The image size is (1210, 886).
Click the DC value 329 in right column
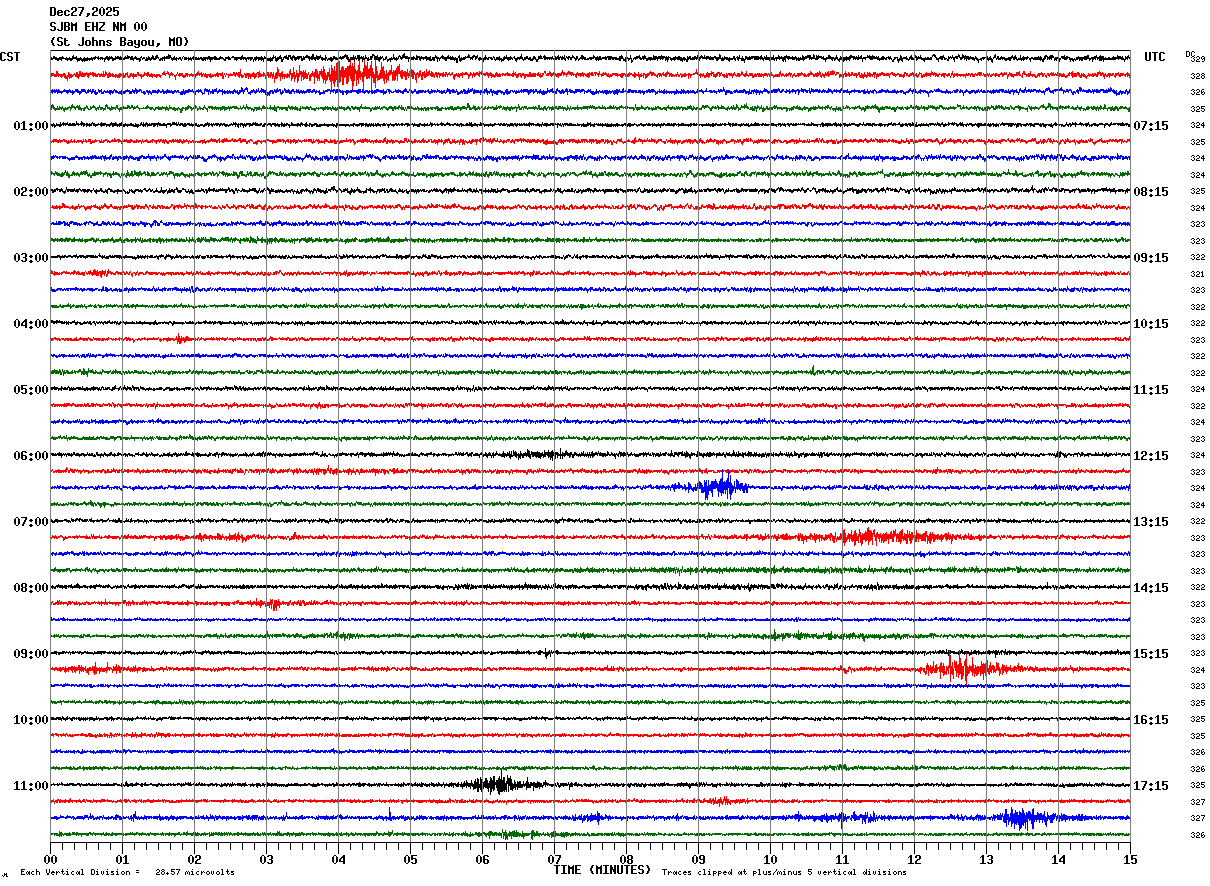[1198, 59]
